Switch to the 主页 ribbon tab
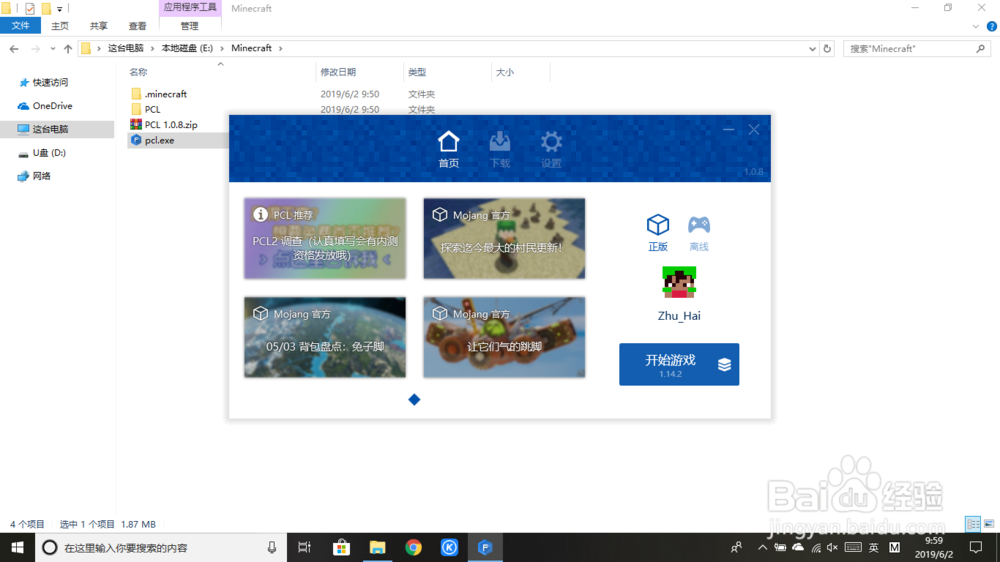Image resolution: width=1000 pixels, height=562 pixels. (60, 26)
